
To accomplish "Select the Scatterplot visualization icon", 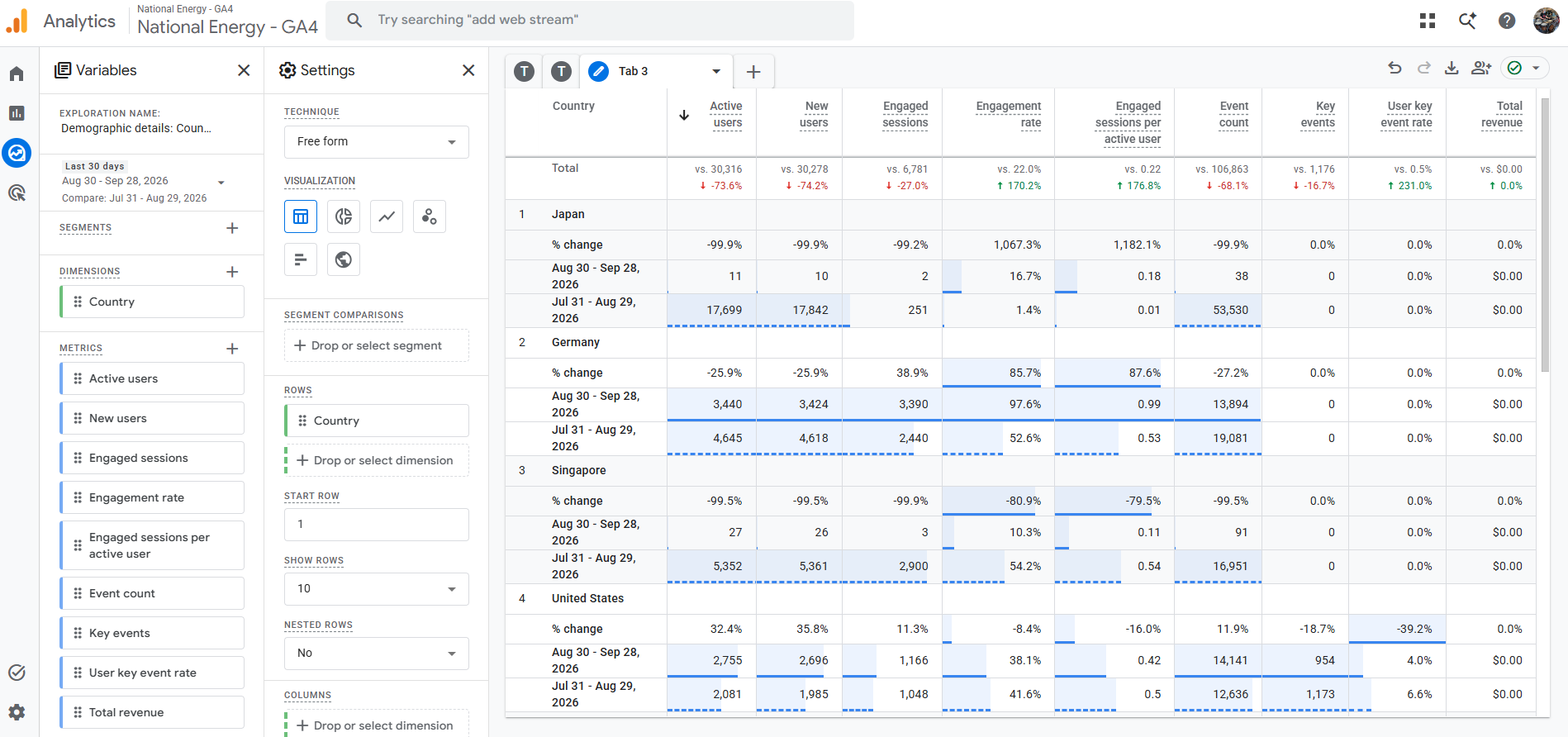I will click(x=430, y=216).
